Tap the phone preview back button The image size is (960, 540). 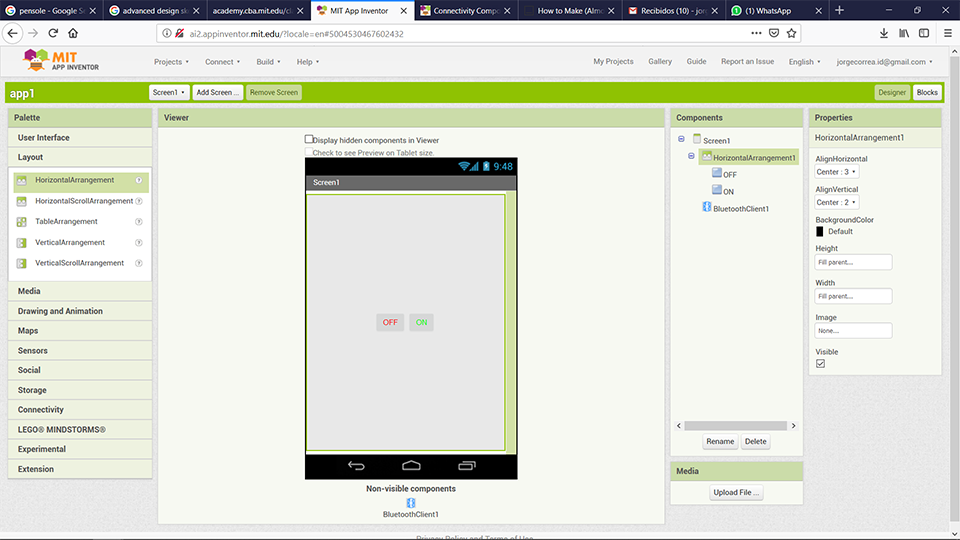click(x=356, y=466)
